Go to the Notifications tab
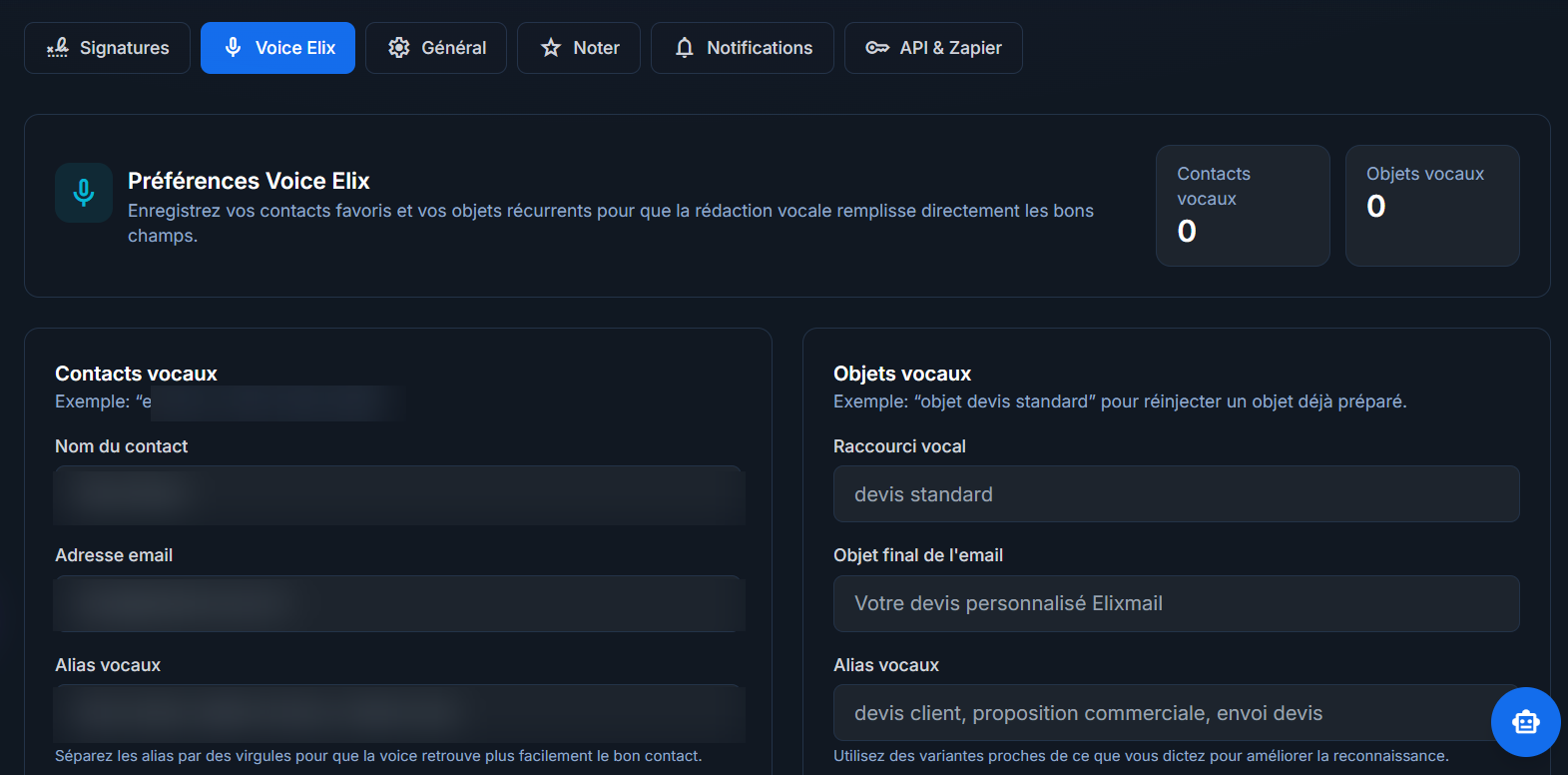Viewport: 1568px width, 775px height. point(743,48)
